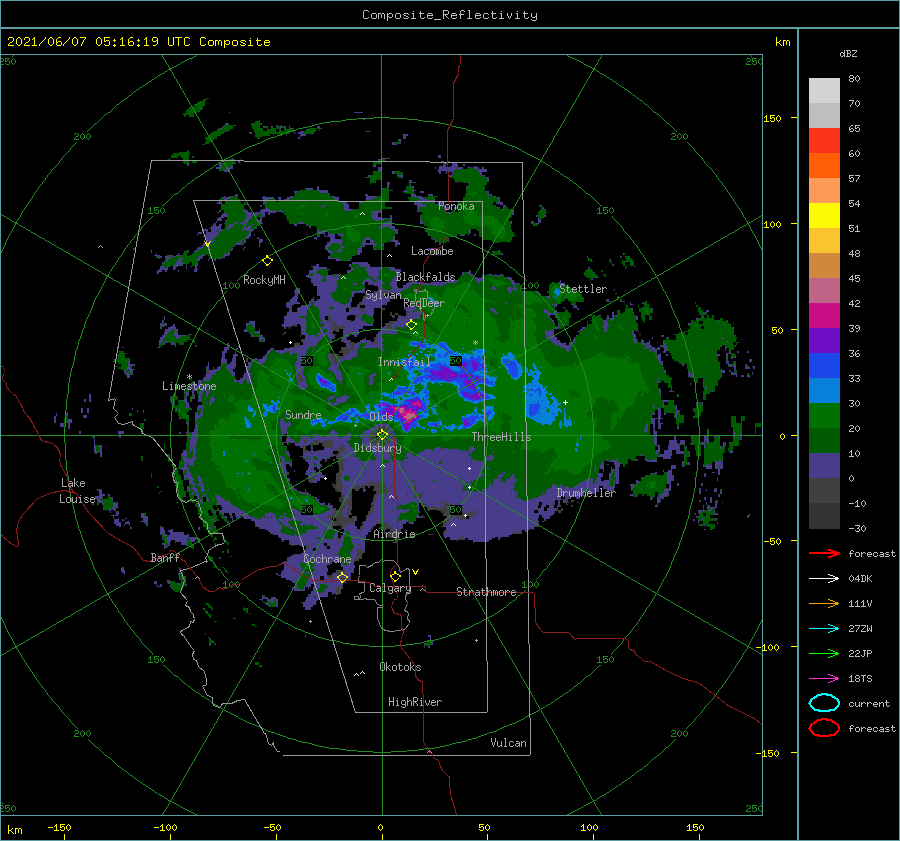Click the km unit label at top right

click(782, 42)
